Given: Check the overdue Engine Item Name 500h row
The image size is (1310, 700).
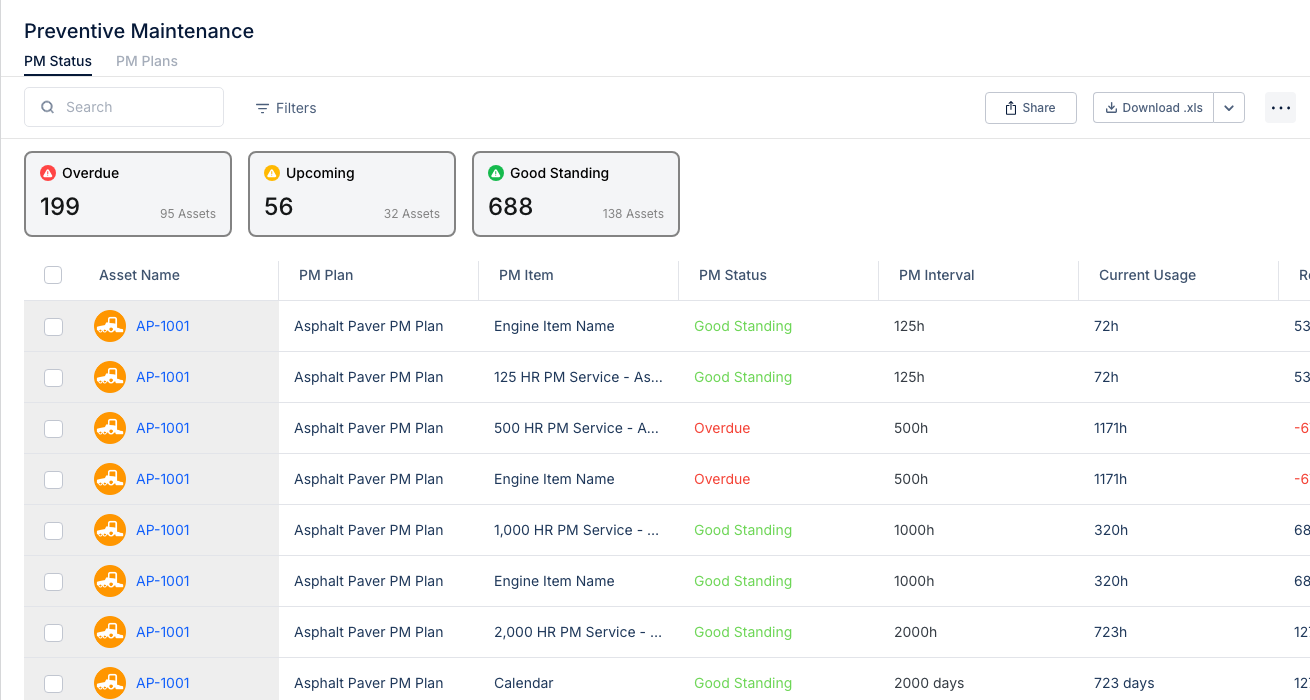Looking at the screenshot, I should tap(53, 479).
